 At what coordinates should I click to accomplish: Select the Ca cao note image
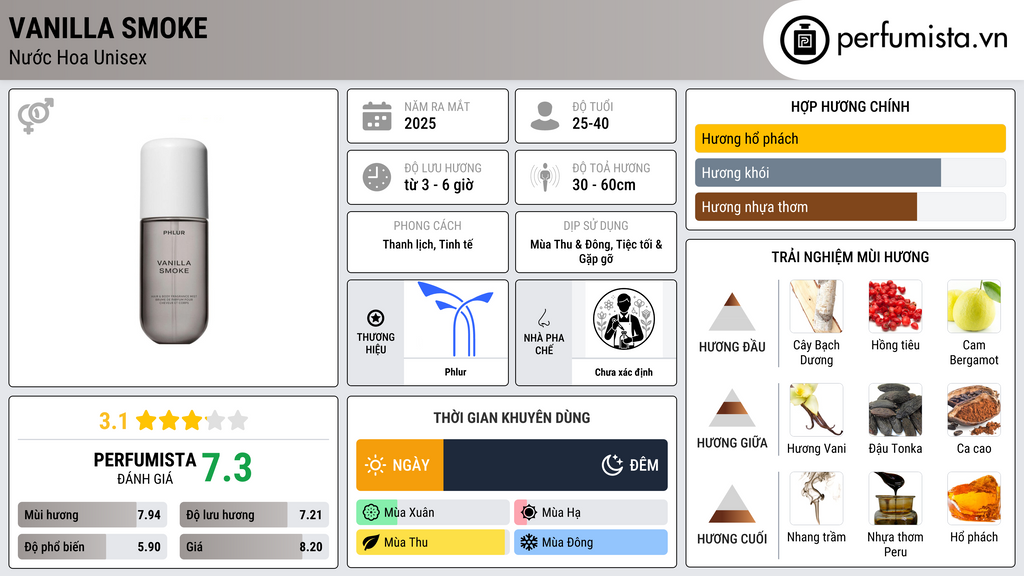[x=974, y=409]
